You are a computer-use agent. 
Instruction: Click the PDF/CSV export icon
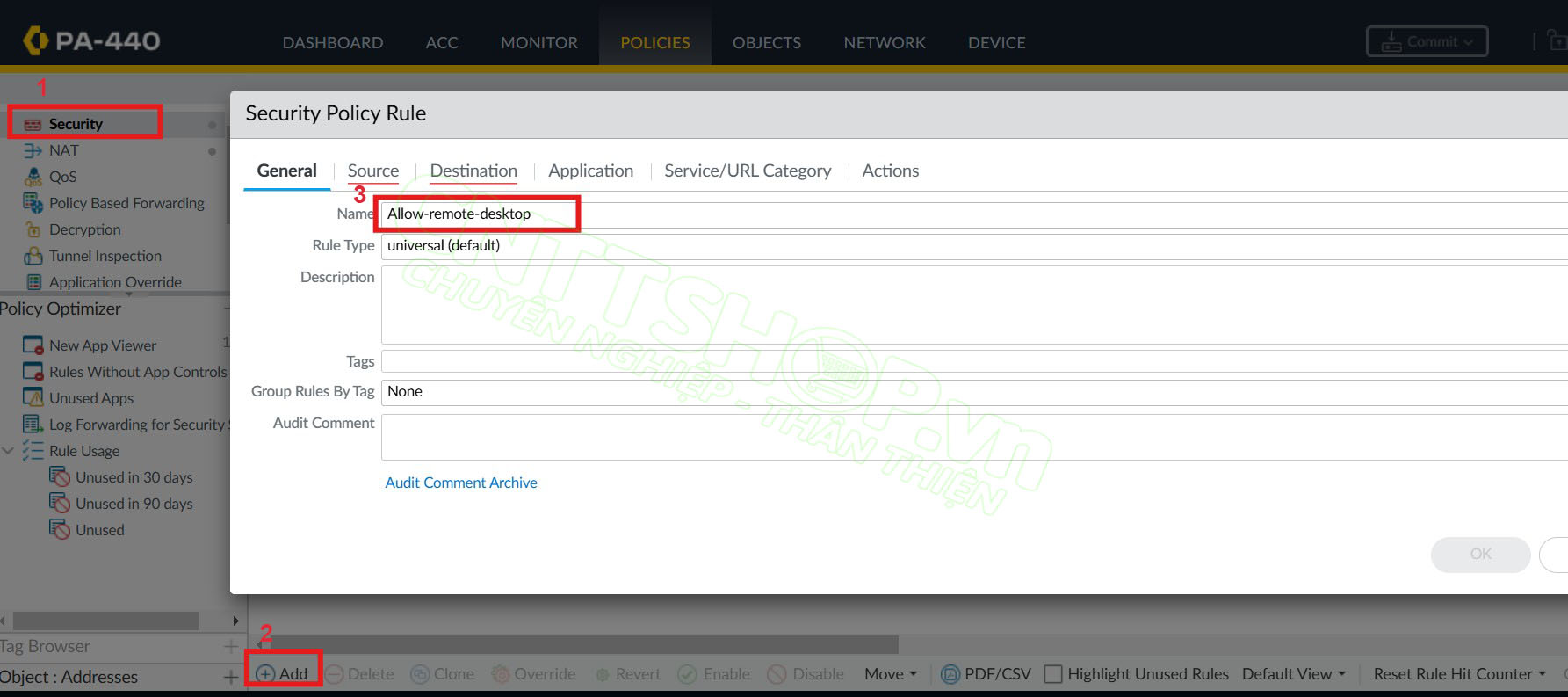point(950,674)
